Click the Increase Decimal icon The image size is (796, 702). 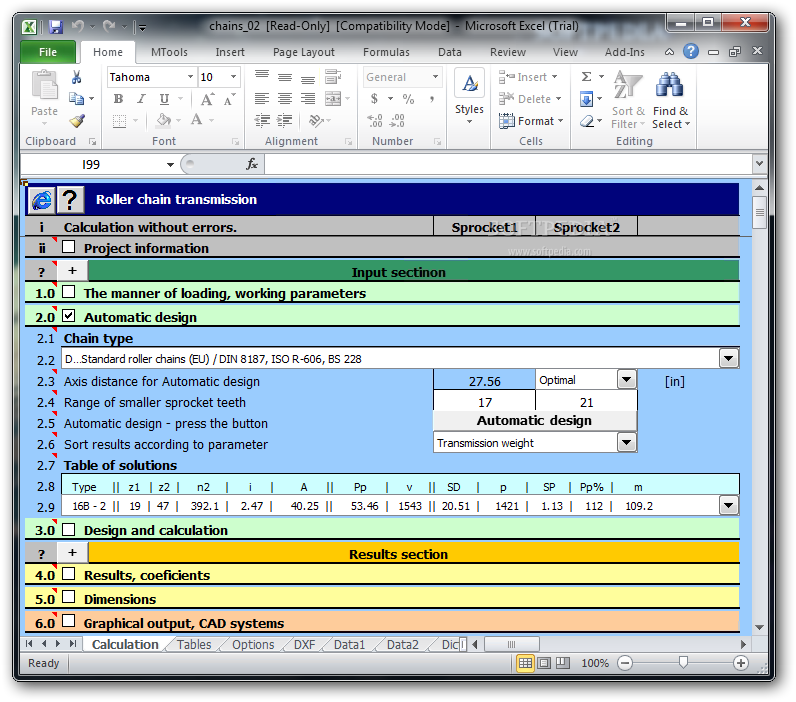click(375, 120)
